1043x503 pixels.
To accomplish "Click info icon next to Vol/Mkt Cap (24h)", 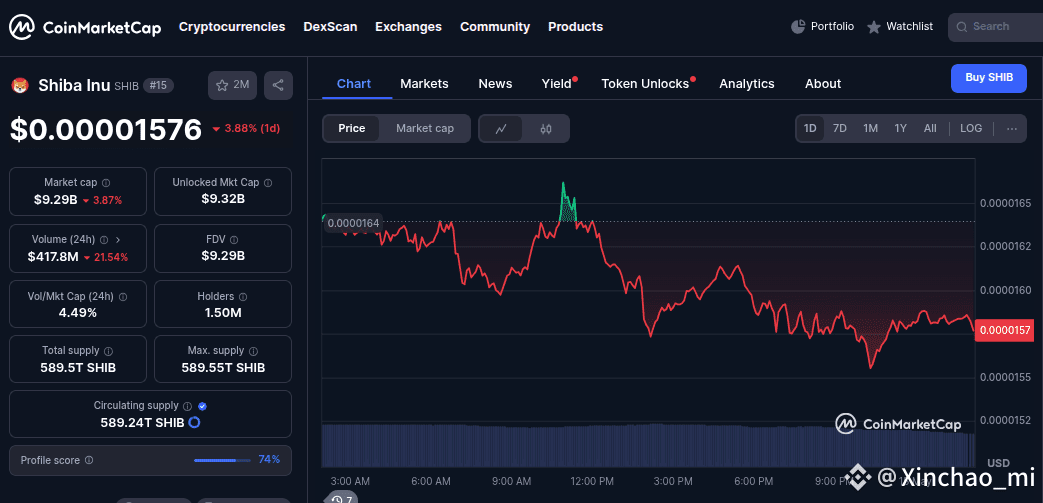I will [x=122, y=297].
